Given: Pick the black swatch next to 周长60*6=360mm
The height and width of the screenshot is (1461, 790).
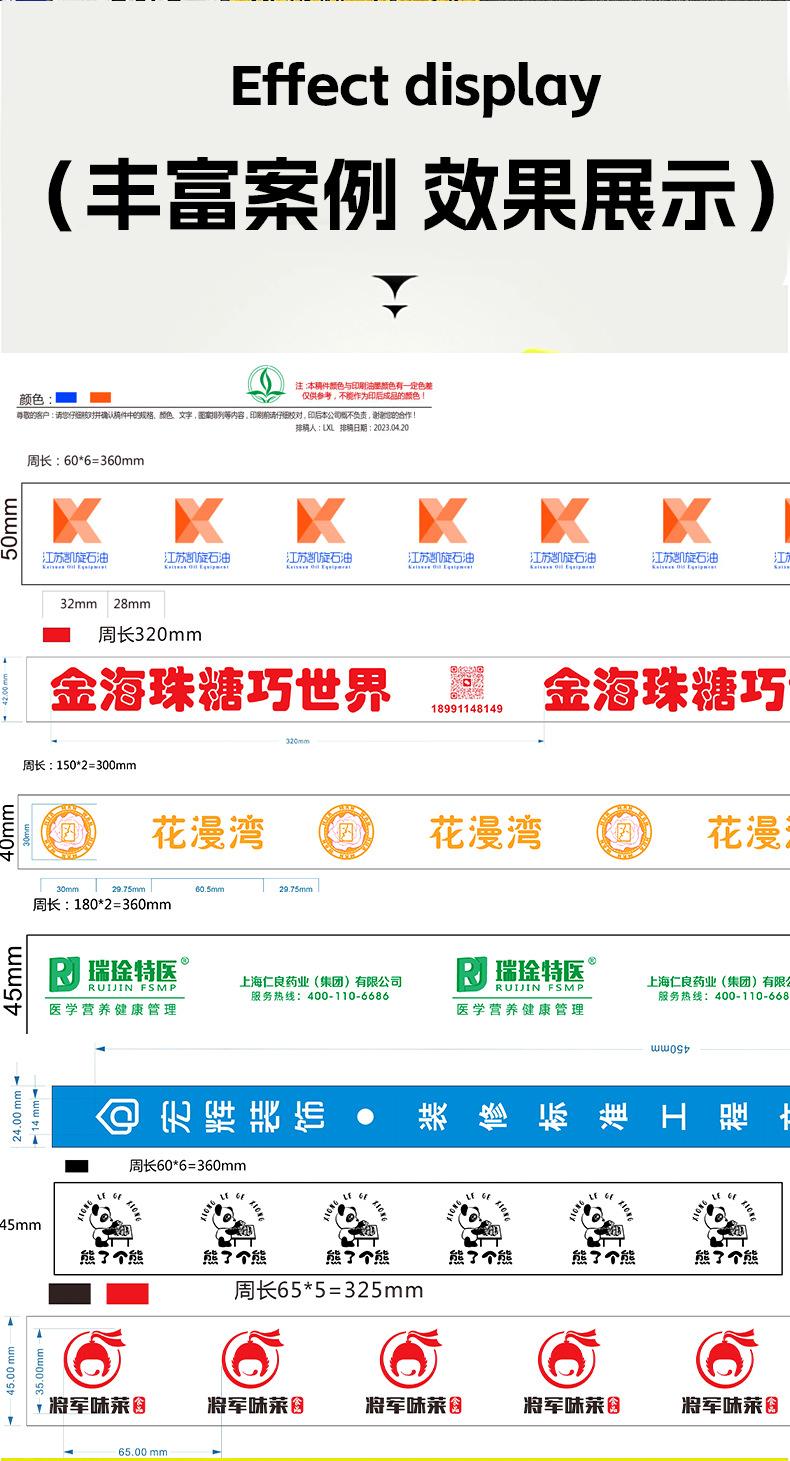Looking at the screenshot, I should click(x=77, y=1166).
